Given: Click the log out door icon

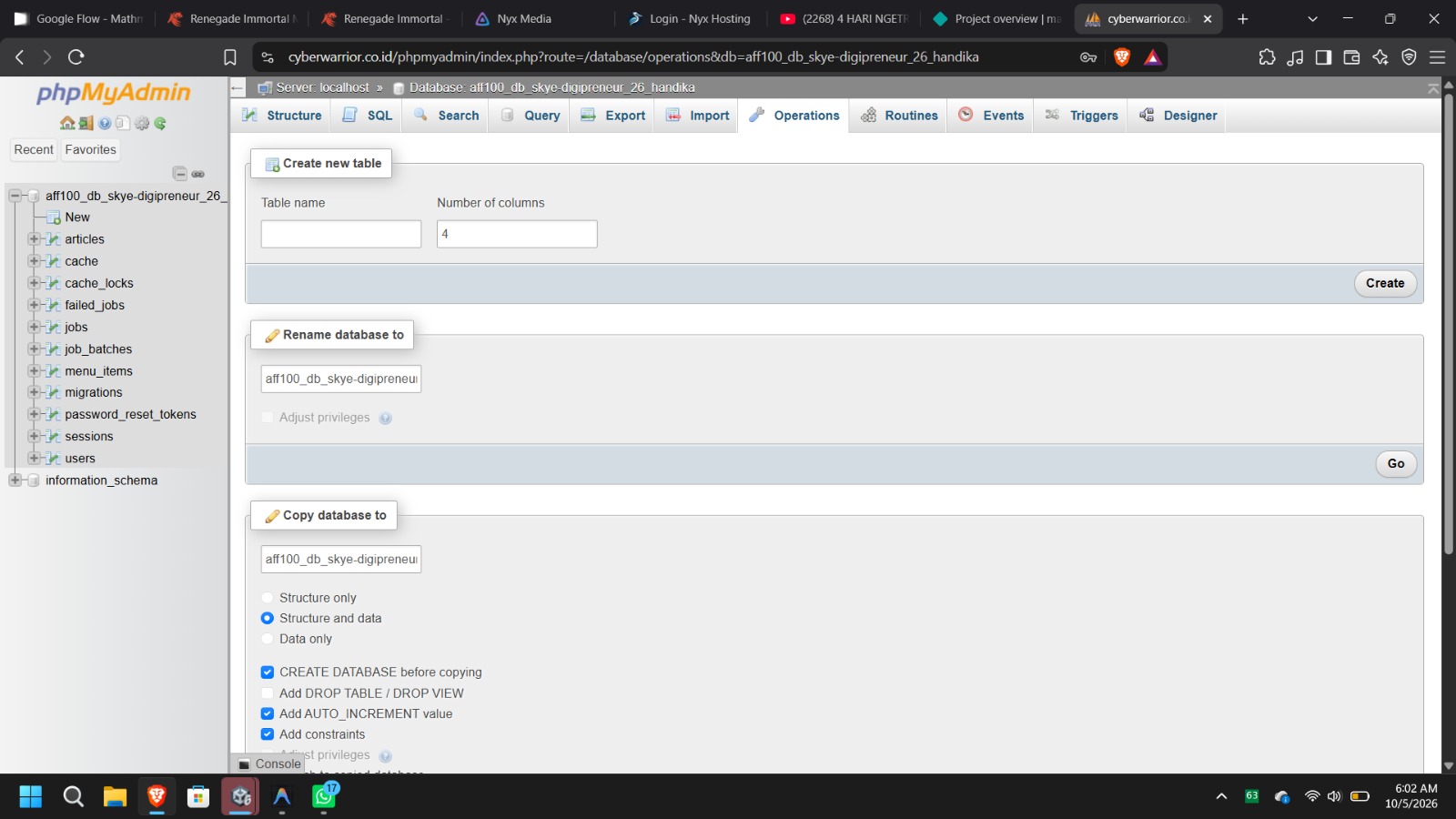Looking at the screenshot, I should 86,123.
